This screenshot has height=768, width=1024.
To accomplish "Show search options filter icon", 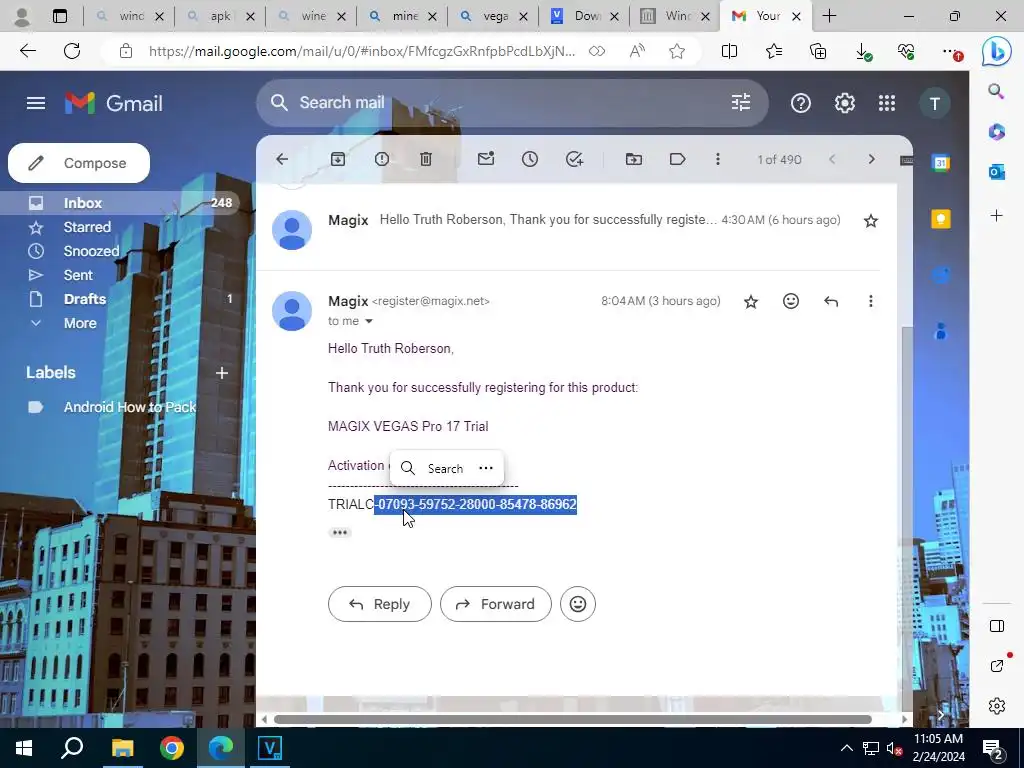I will coord(741,103).
